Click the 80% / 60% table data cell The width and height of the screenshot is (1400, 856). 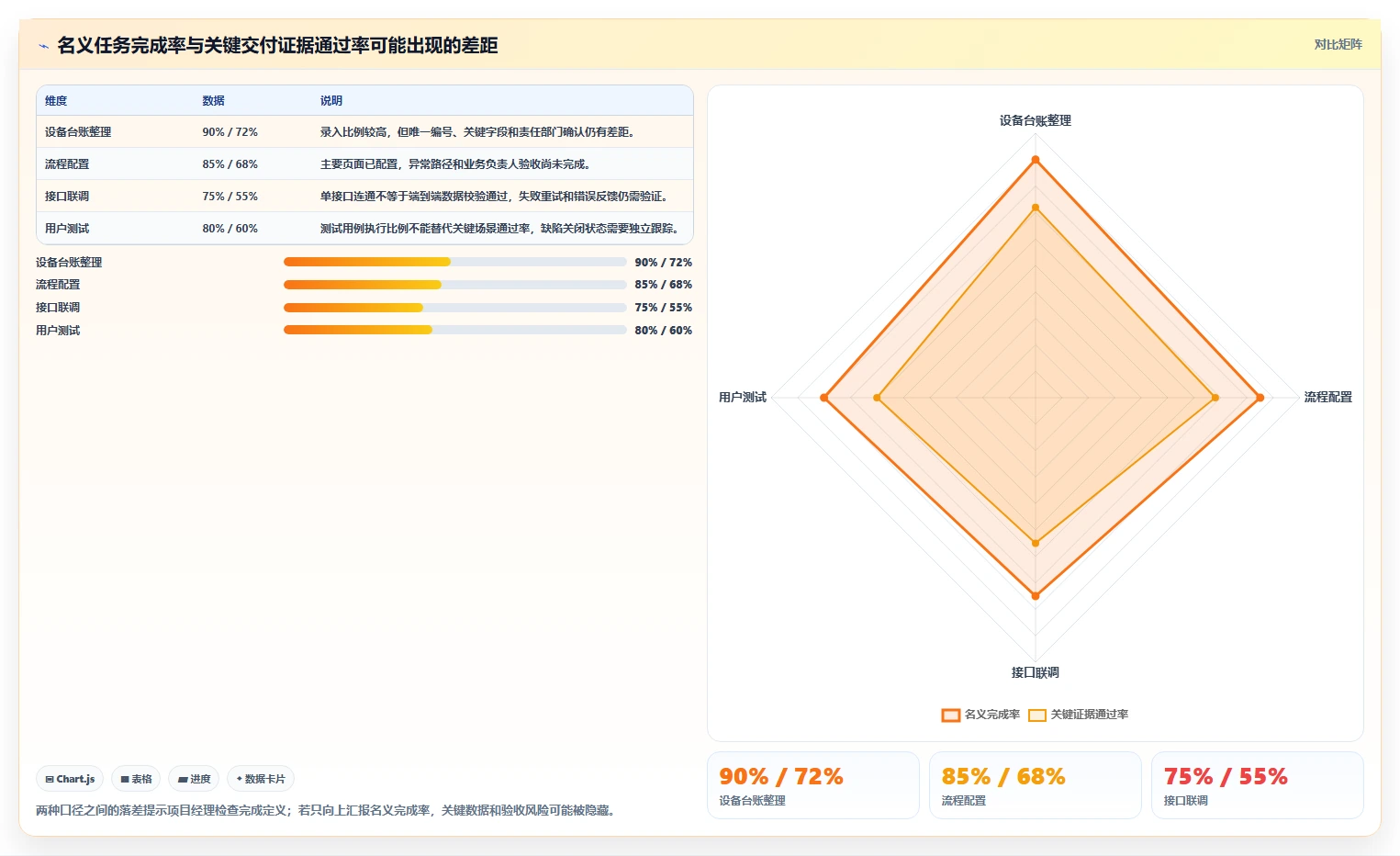pos(230,229)
